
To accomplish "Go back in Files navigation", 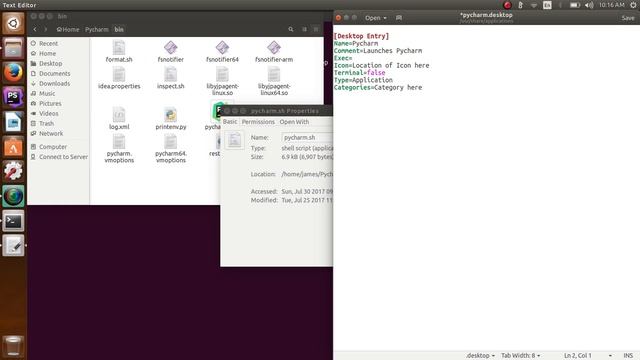I will pyautogui.click(x=35, y=29).
